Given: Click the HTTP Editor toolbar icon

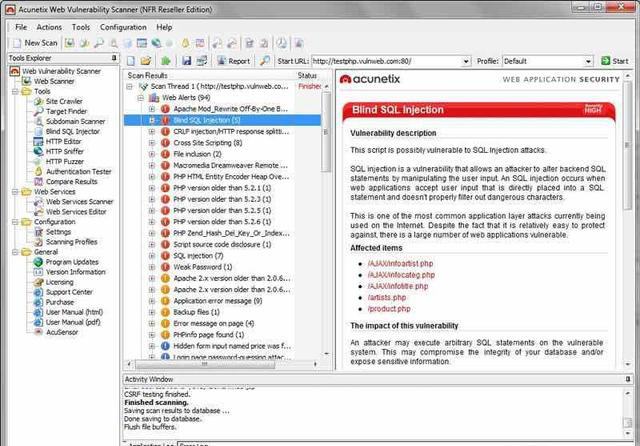Looking at the screenshot, I should pos(142,43).
